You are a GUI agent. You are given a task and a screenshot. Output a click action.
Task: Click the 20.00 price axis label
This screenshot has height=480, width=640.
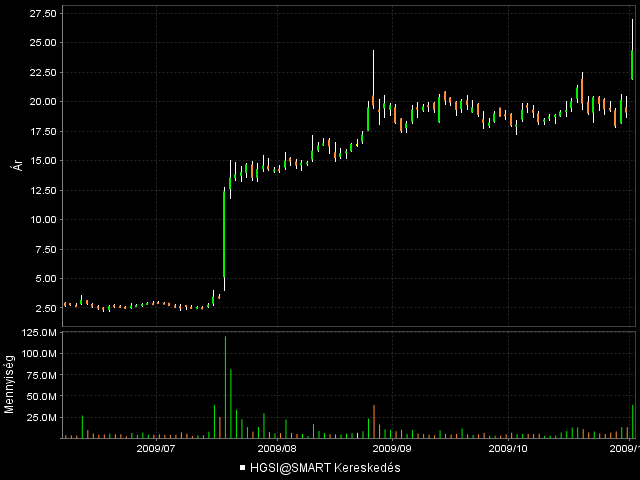(43, 102)
